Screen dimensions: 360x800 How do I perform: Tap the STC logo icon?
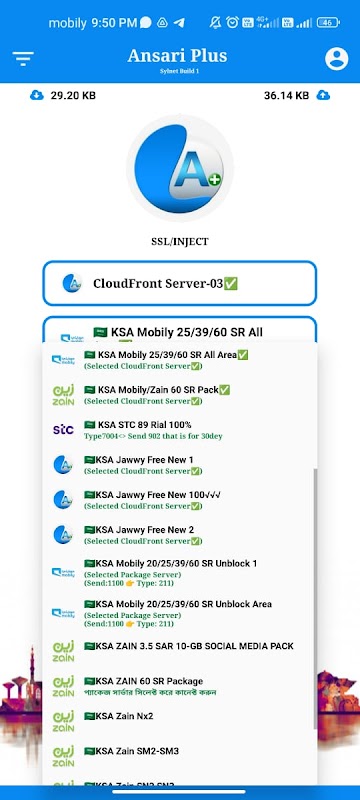[63, 430]
